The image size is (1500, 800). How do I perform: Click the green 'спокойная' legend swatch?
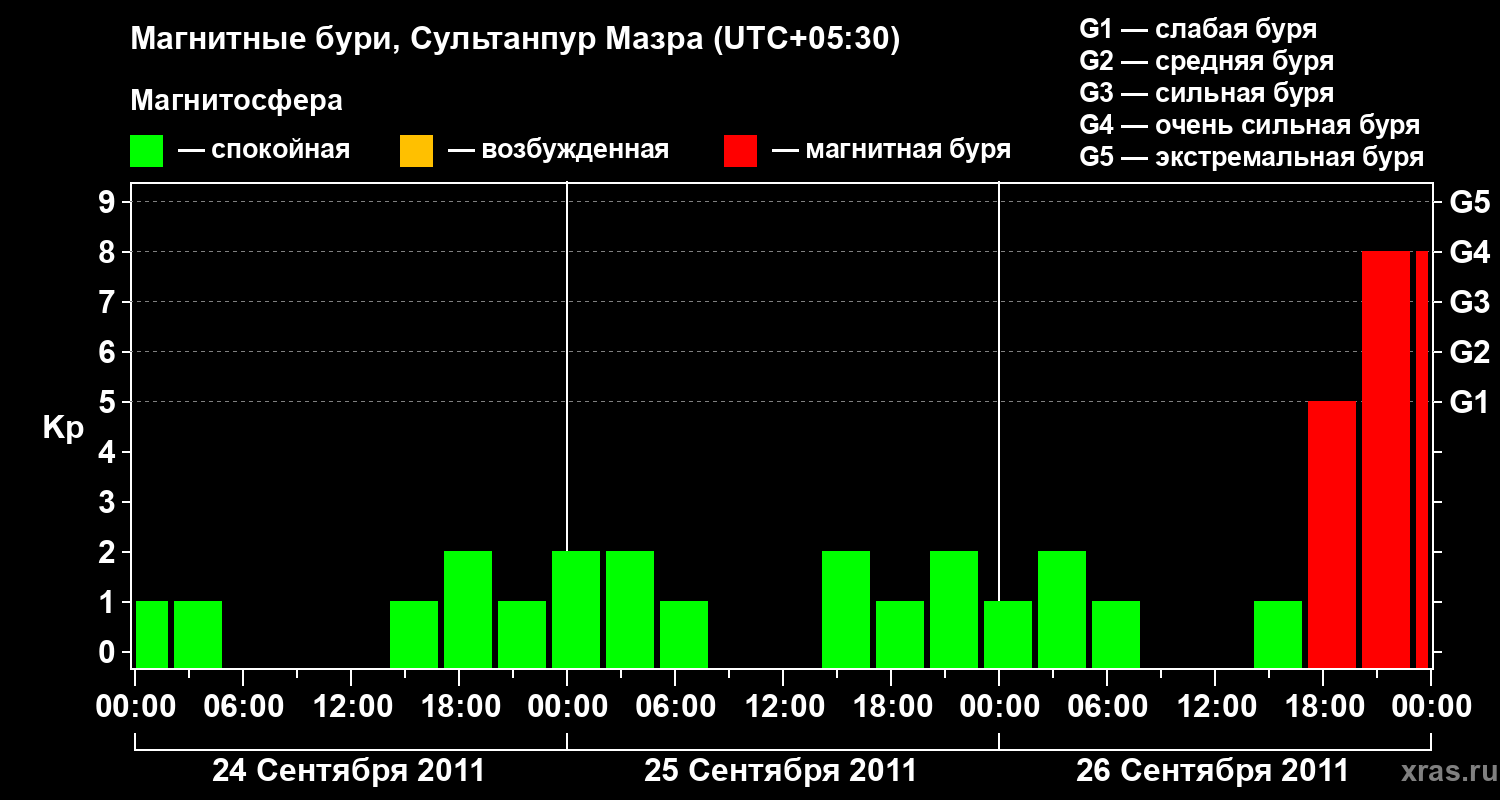(147, 151)
